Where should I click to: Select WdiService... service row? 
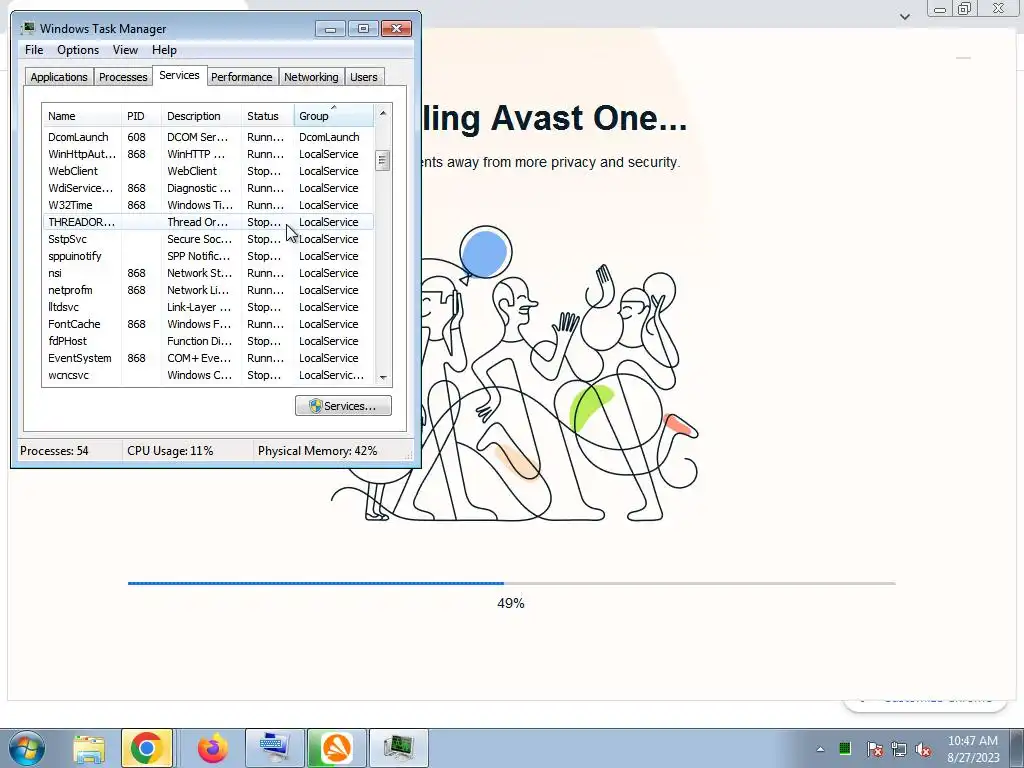coord(208,188)
